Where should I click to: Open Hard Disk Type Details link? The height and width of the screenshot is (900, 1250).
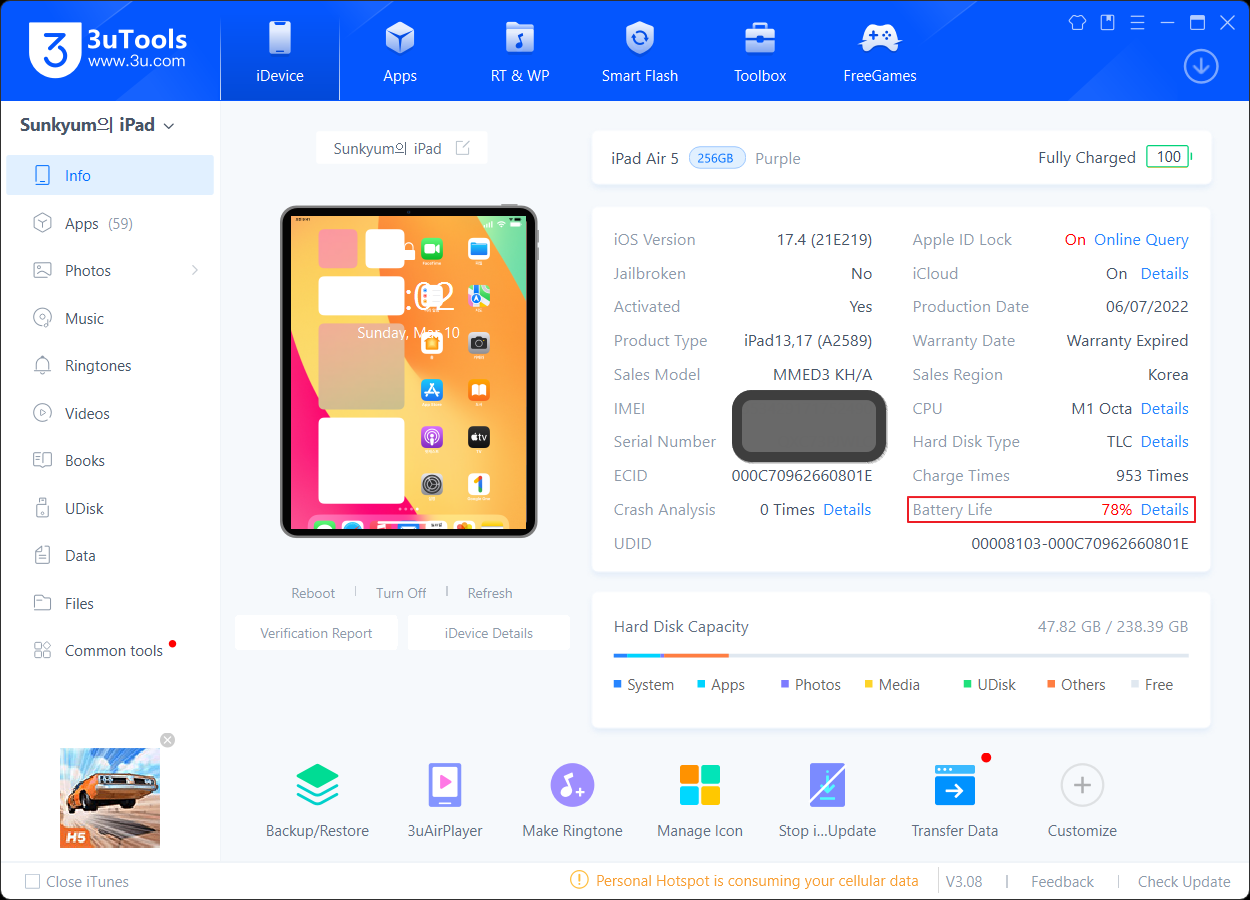point(1165,442)
